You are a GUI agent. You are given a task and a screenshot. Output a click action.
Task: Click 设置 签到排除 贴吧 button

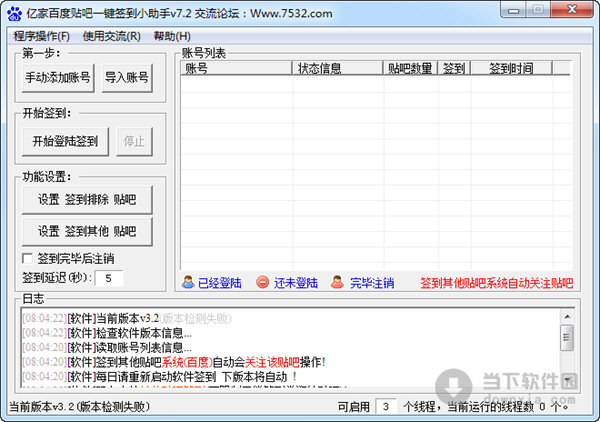click(87, 200)
